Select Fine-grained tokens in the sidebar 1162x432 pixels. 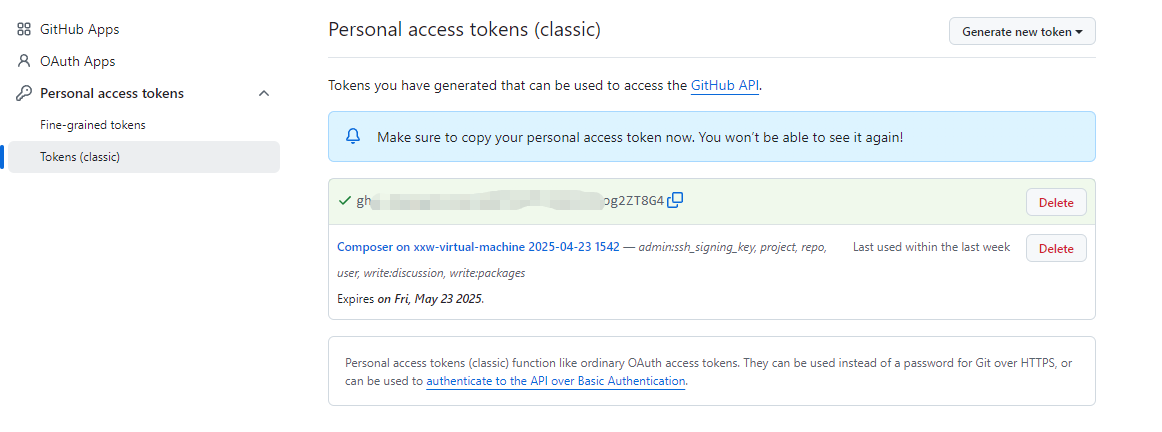click(93, 124)
